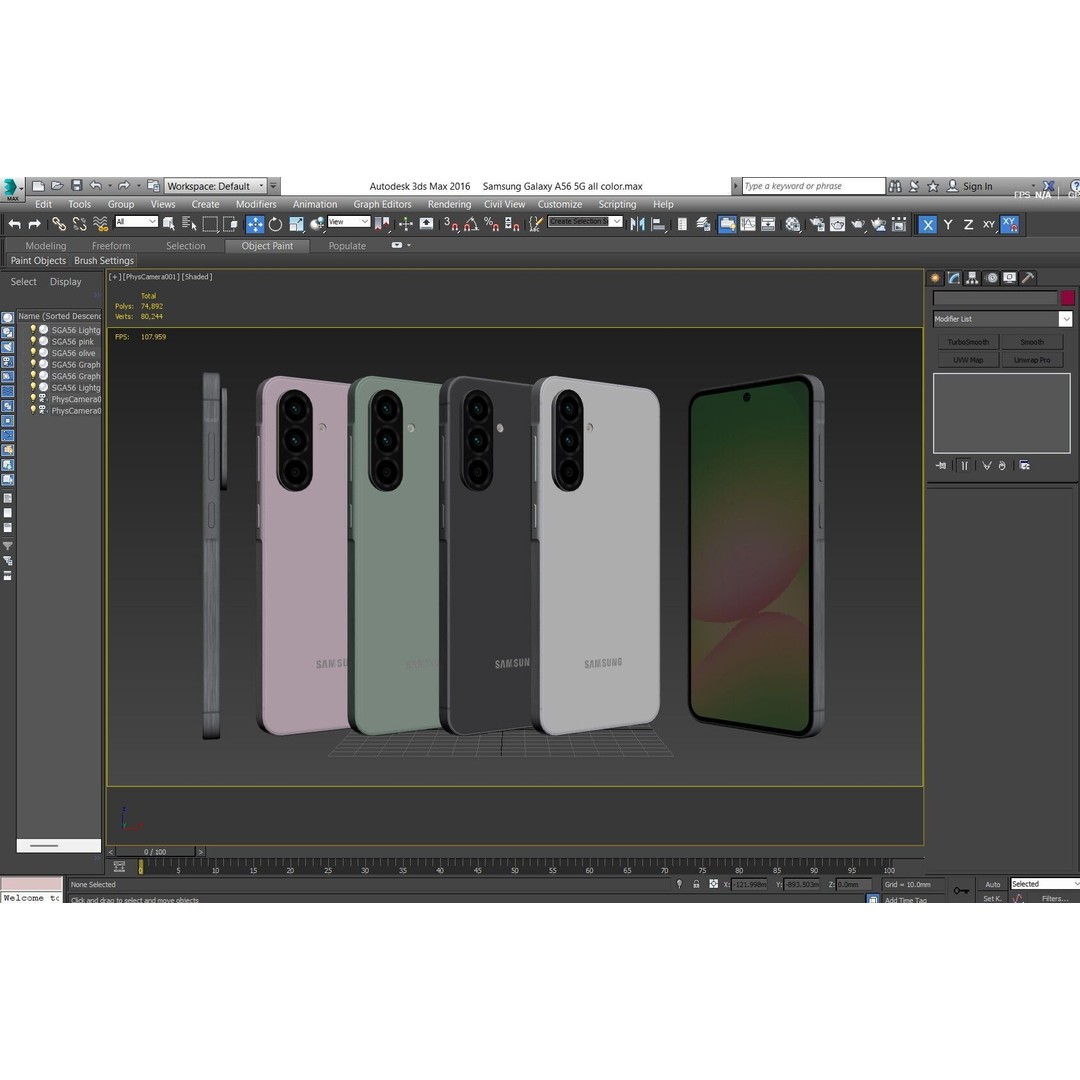Toggle Restrict to X axis constraint
Screen dimensions: 1080x1080
click(928, 225)
